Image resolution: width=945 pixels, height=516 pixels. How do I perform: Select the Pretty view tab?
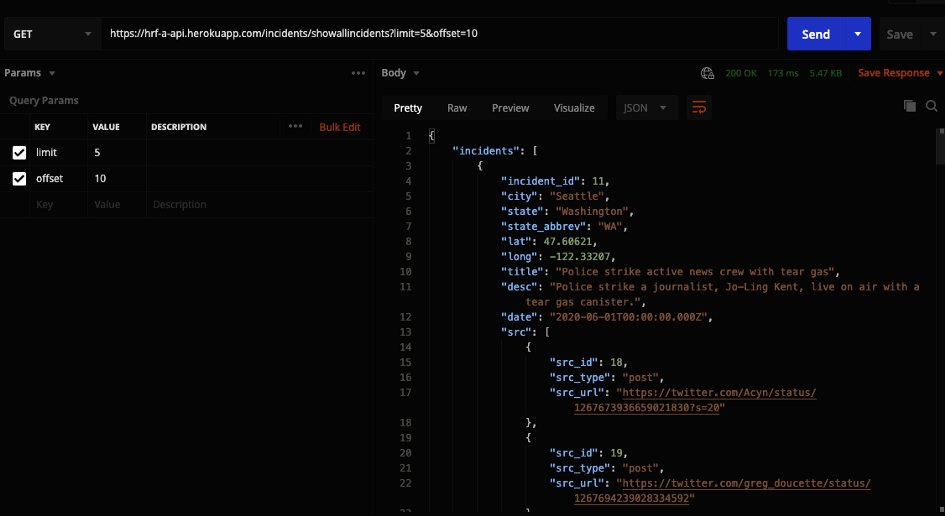[x=408, y=108]
